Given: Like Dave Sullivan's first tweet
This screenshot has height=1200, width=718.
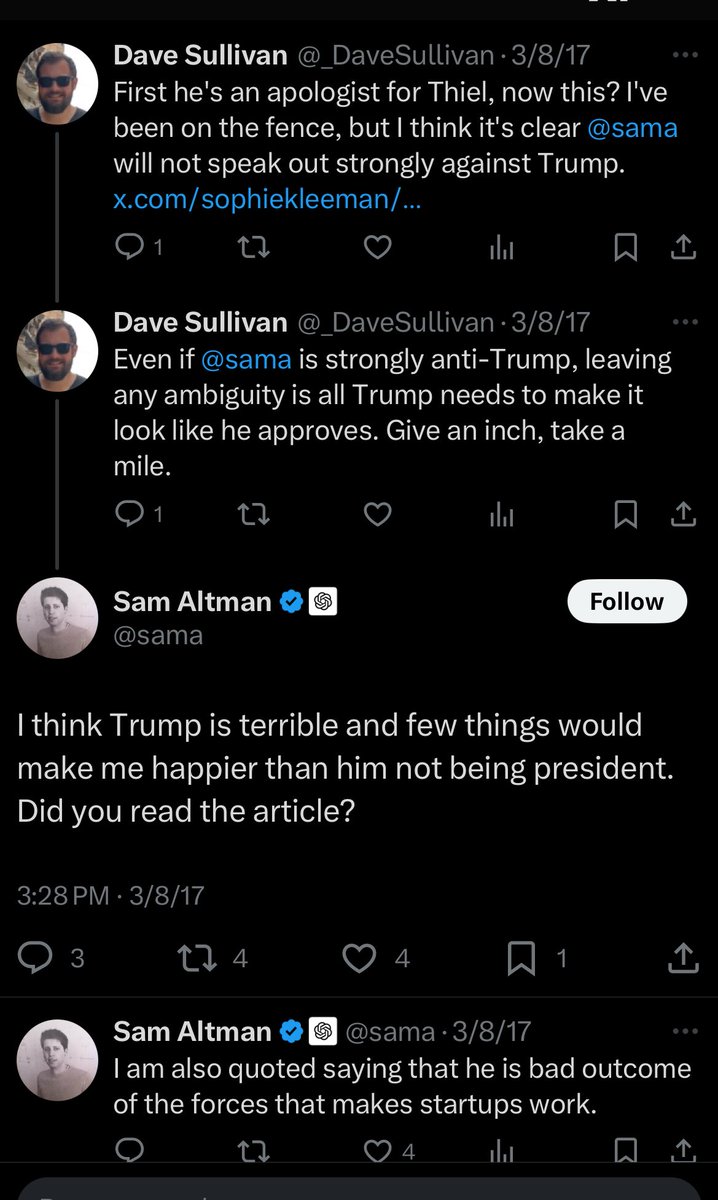Looking at the screenshot, I should tap(377, 247).
